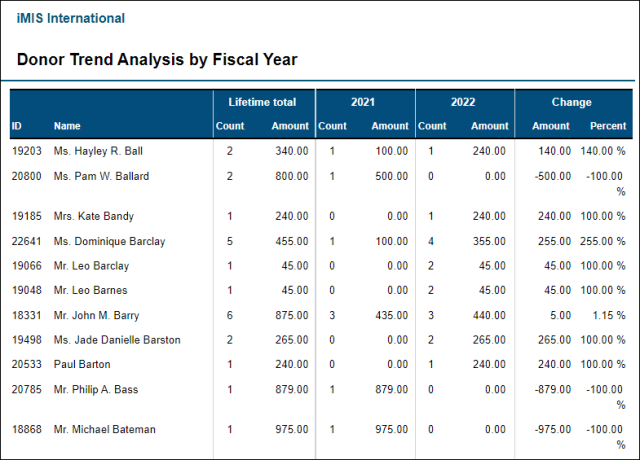
Task: Click the 255.00 % change value
Action: pos(603,241)
